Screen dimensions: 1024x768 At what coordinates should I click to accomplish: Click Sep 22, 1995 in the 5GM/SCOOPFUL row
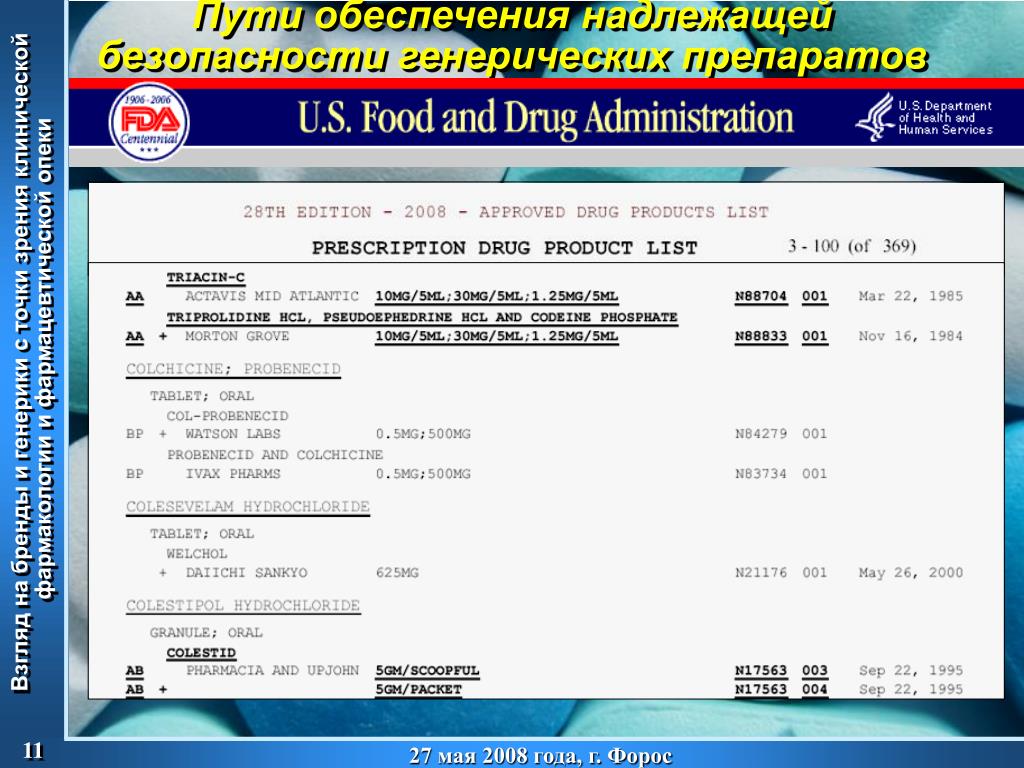[910, 671]
